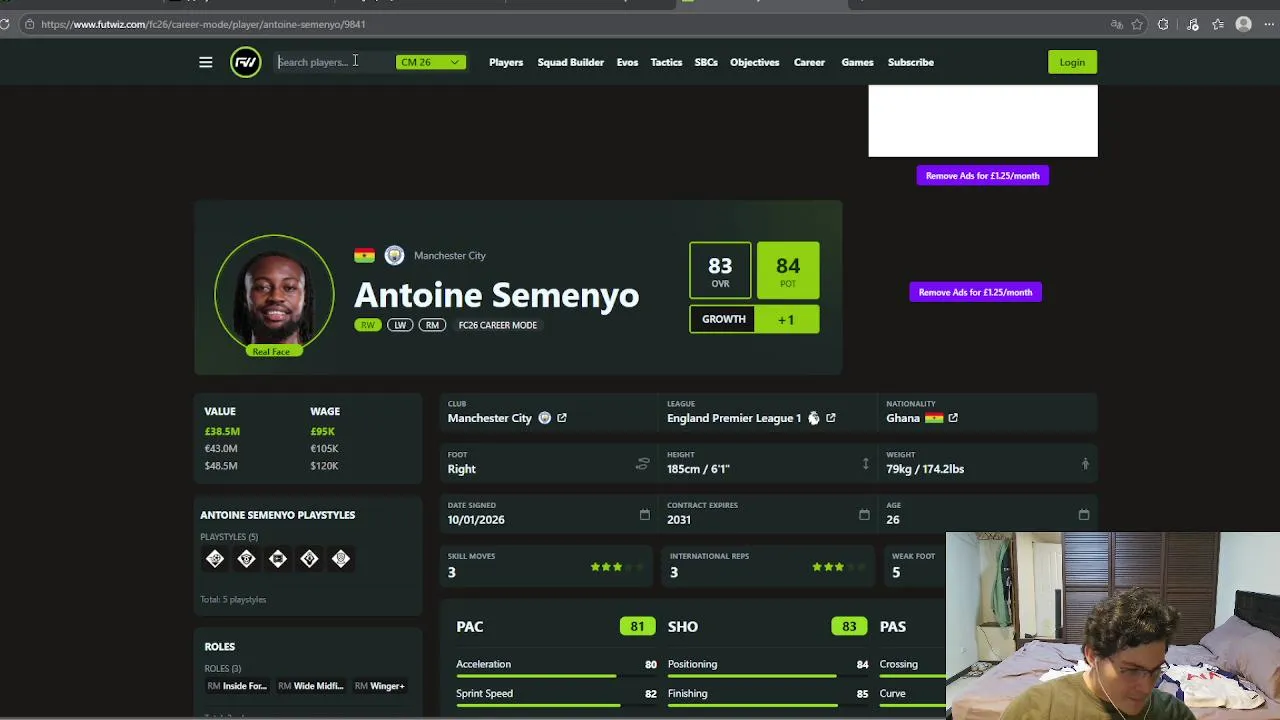Open the Games menu
The height and width of the screenshot is (720, 1280).
(x=857, y=62)
